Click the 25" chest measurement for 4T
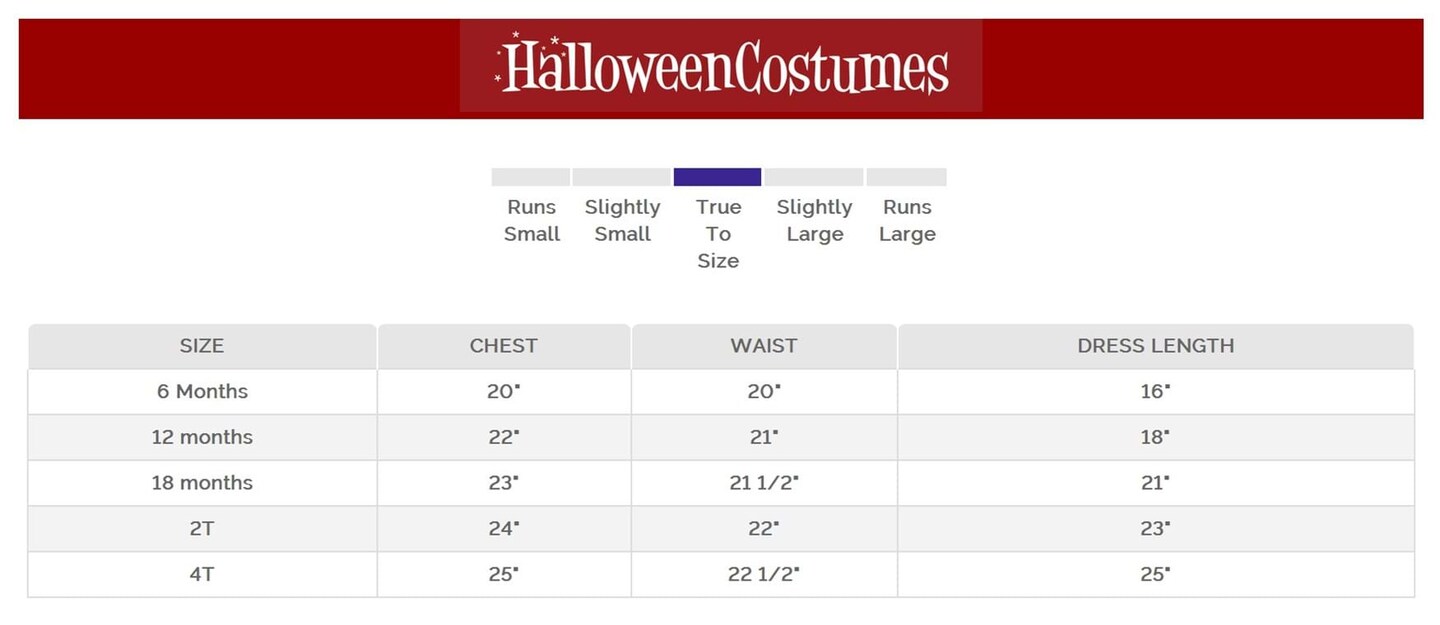Viewport: 1440px width, 625px height. click(x=504, y=575)
